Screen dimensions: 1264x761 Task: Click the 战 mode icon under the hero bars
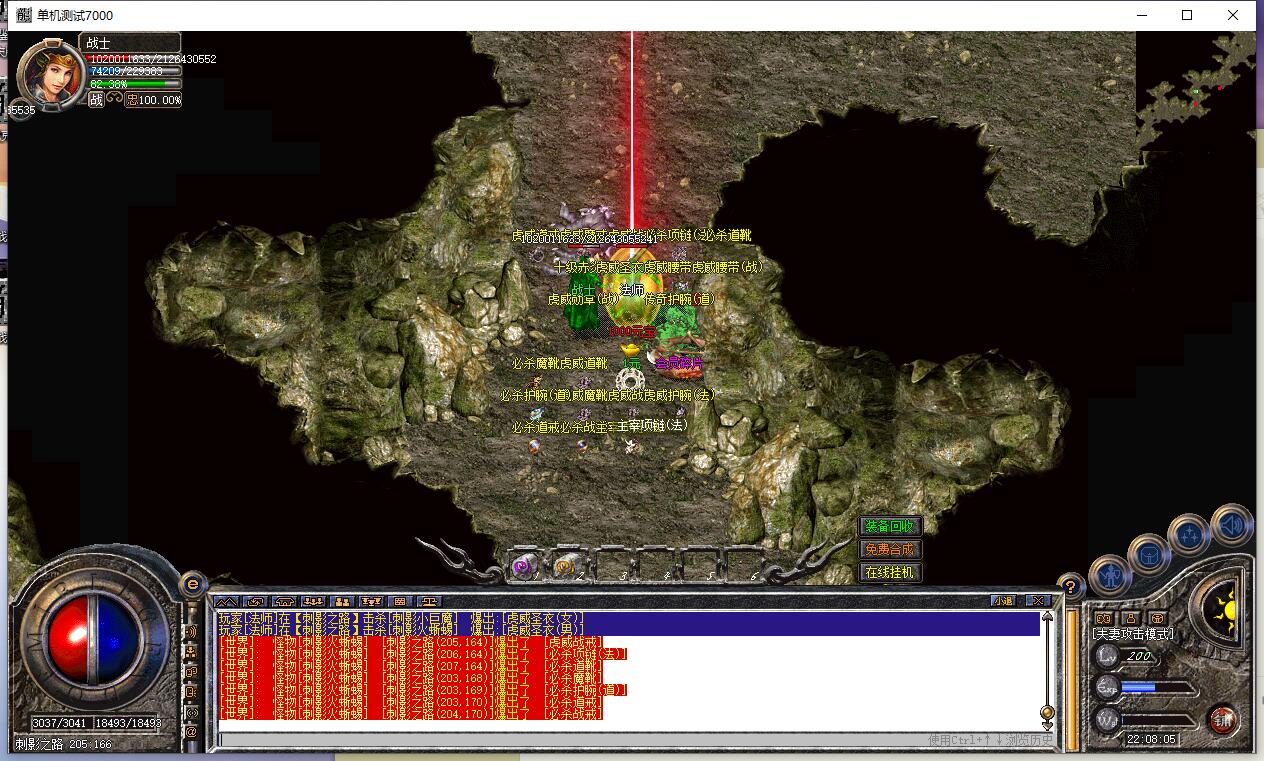[96, 100]
